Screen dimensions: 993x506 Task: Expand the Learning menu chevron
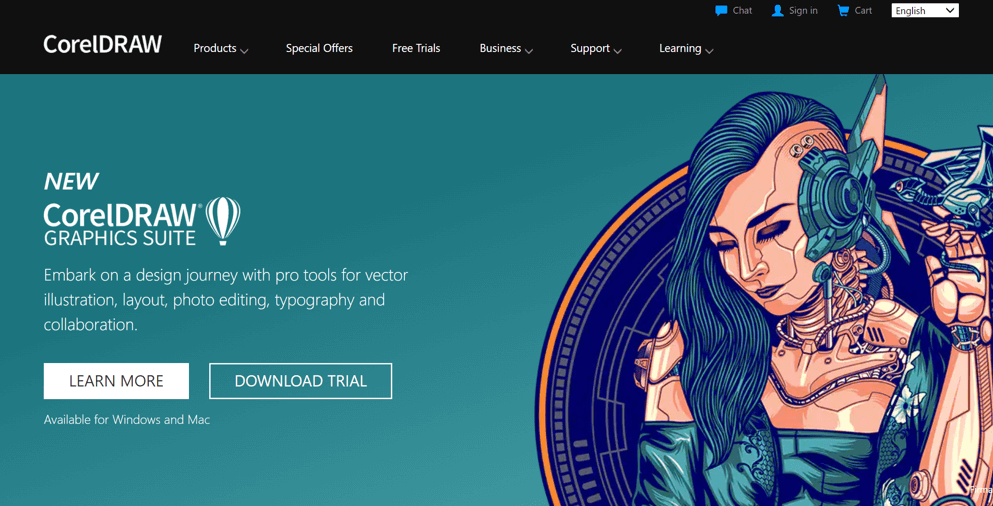tap(709, 51)
